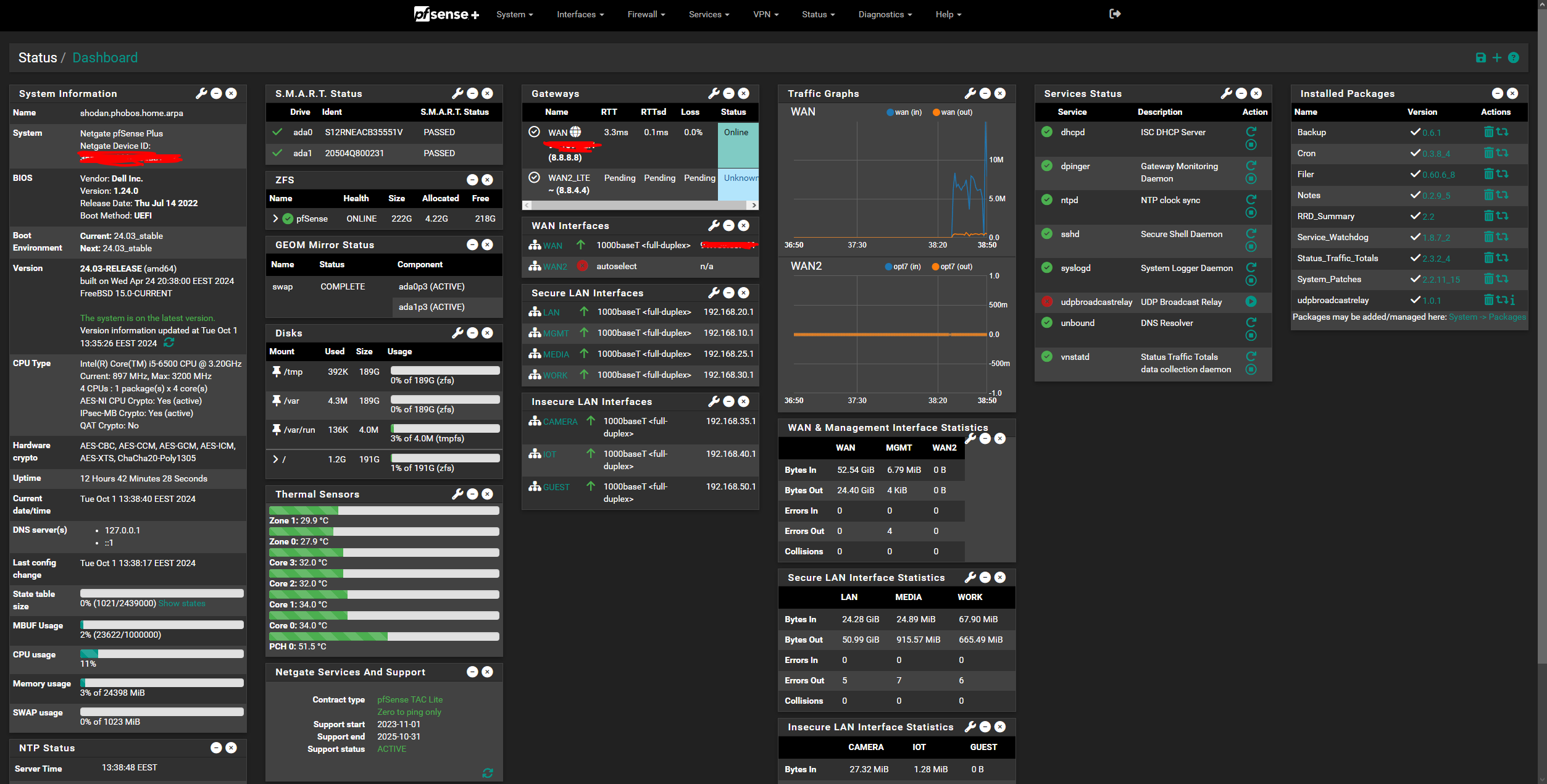Expand the pfSense ZFS pool row
This screenshot has height=784, width=1547.
click(275, 219)
